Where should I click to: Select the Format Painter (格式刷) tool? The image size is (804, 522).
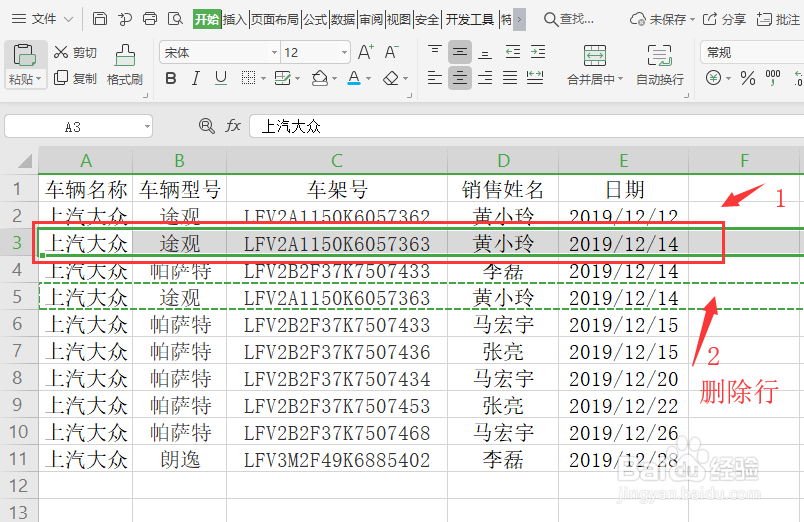point(125,65)
